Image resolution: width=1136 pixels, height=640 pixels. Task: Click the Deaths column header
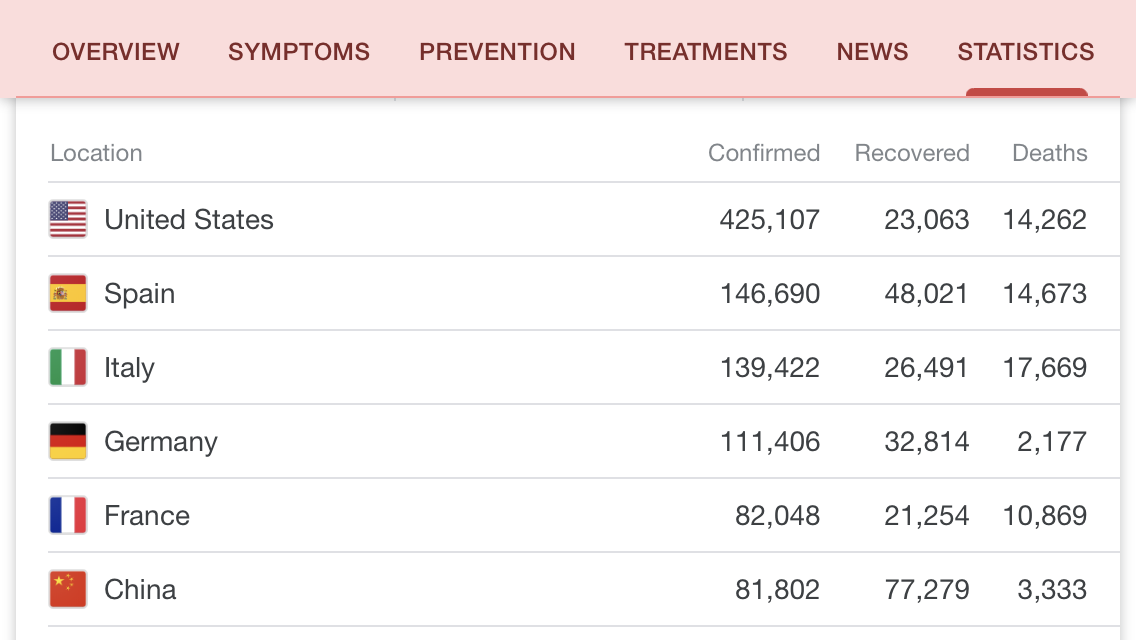tap(1050, 153)
